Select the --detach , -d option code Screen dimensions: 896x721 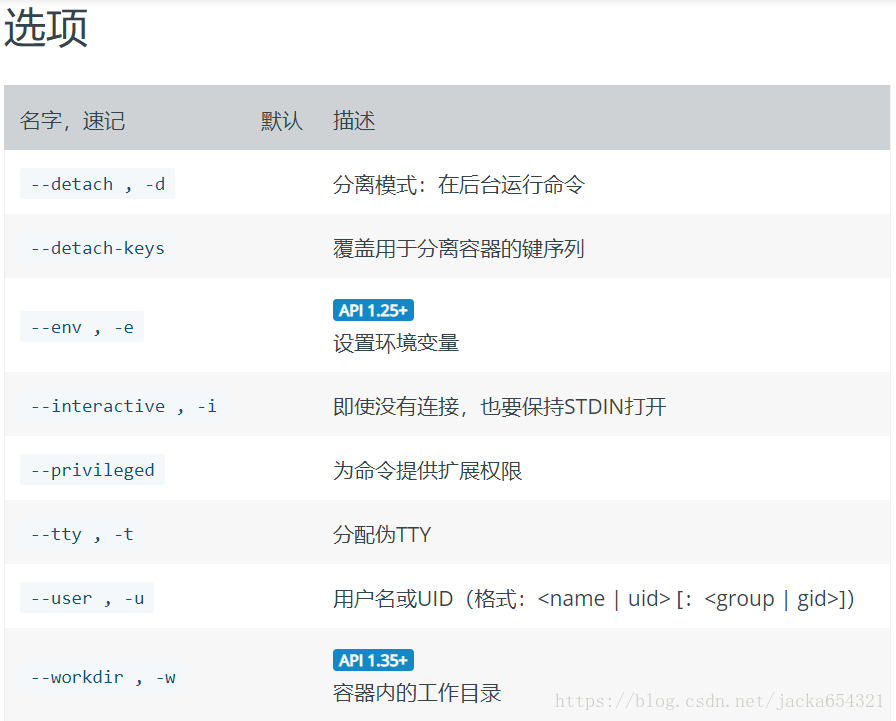(97, 184)
